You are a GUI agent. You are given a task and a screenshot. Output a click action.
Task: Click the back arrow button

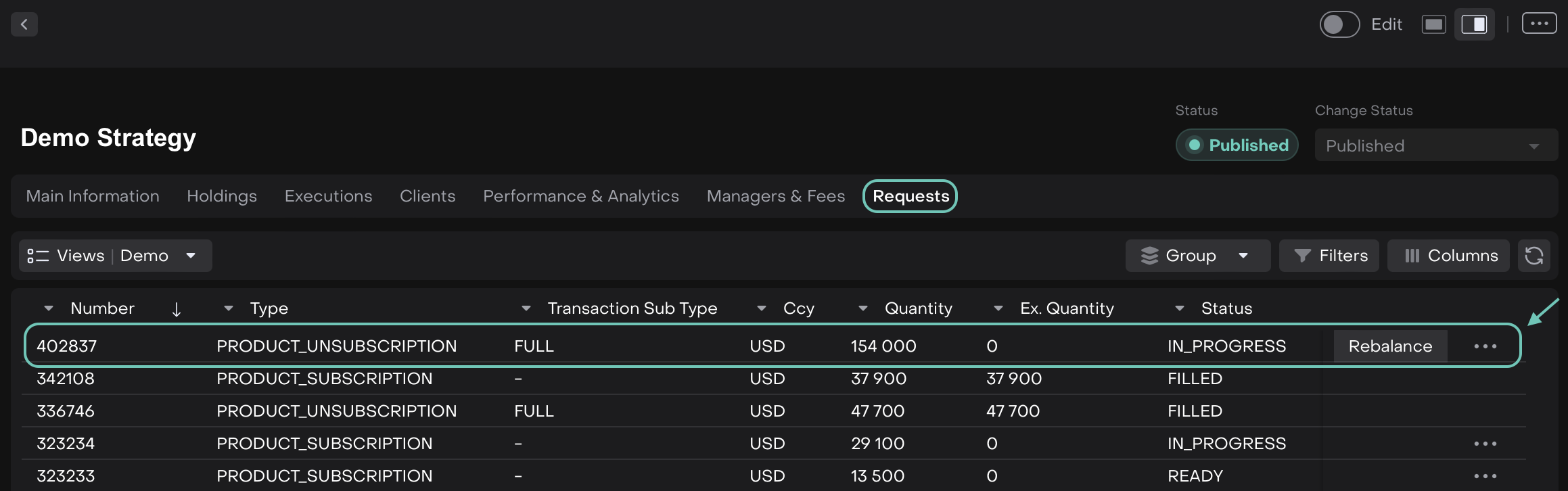(x=24, y=24)
